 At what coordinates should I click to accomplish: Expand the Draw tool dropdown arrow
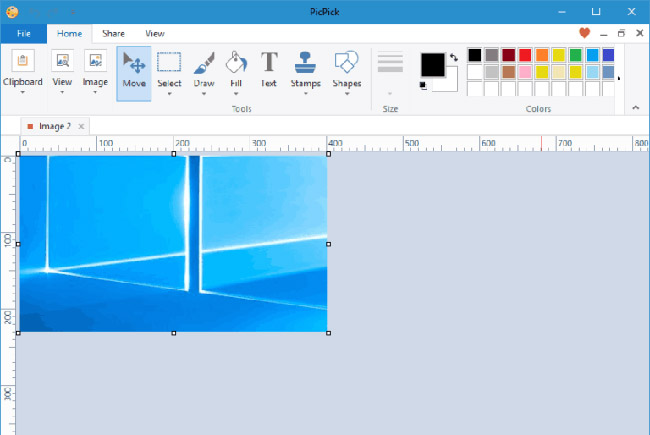tap(204, 94)
